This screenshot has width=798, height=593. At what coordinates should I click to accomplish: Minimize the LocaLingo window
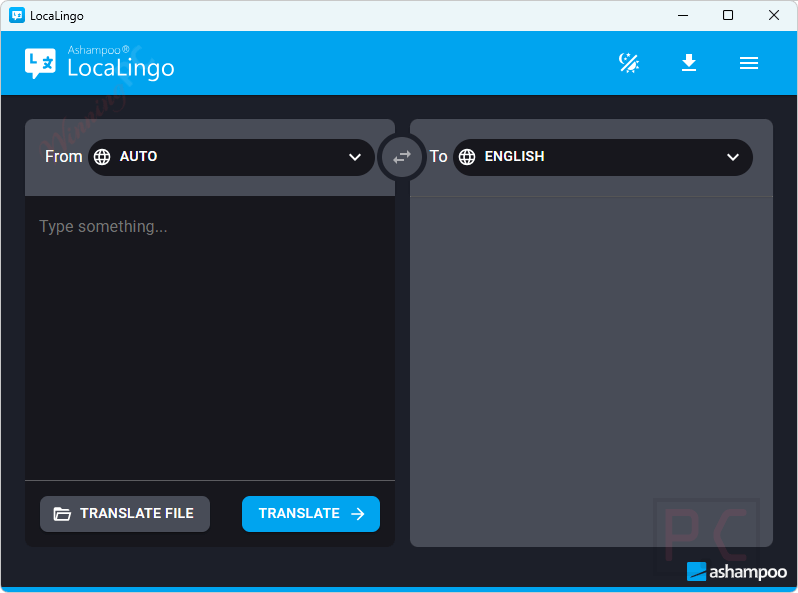click(683, 15)
